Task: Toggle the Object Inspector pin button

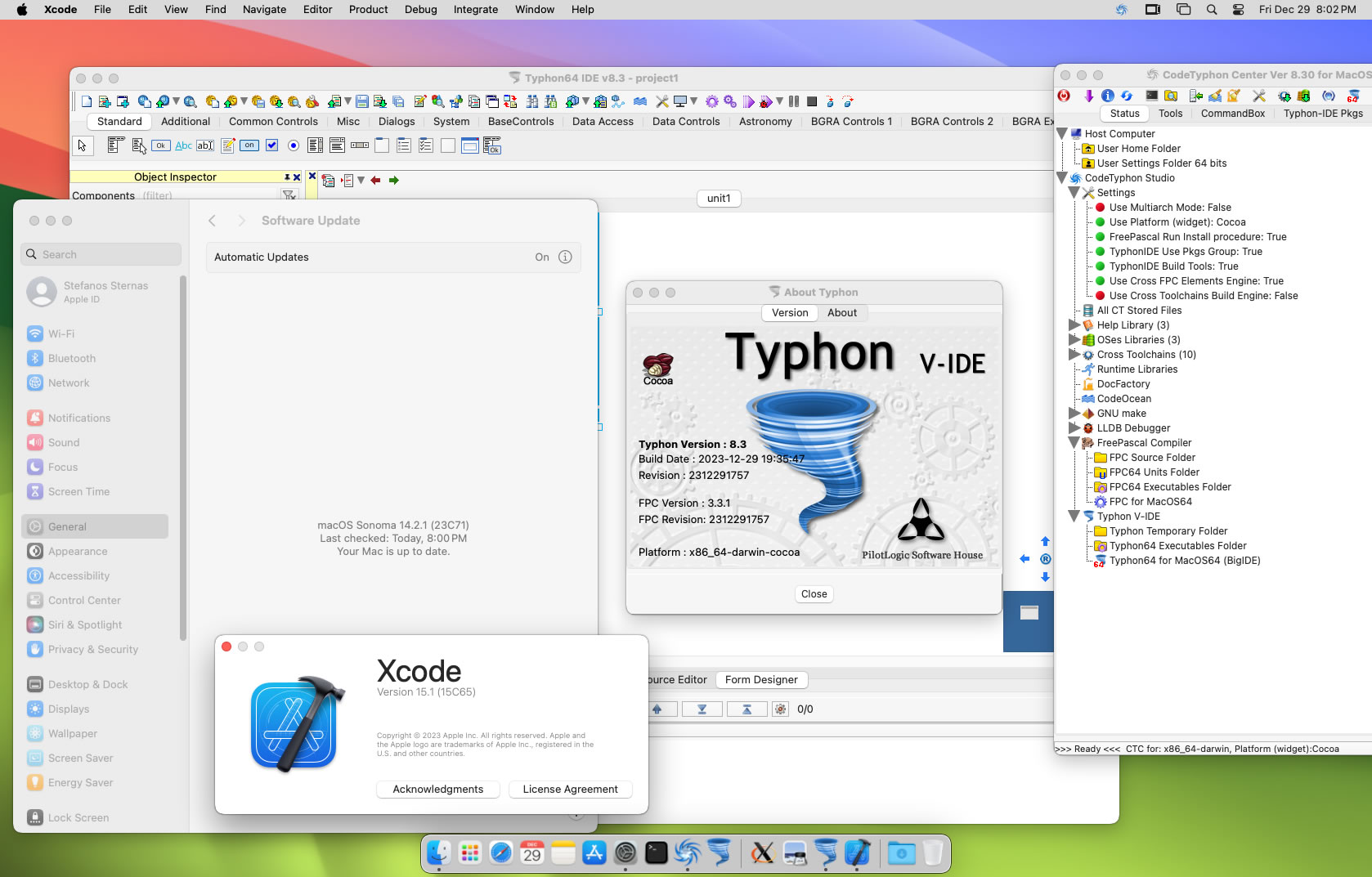Action: coord(287,177)
